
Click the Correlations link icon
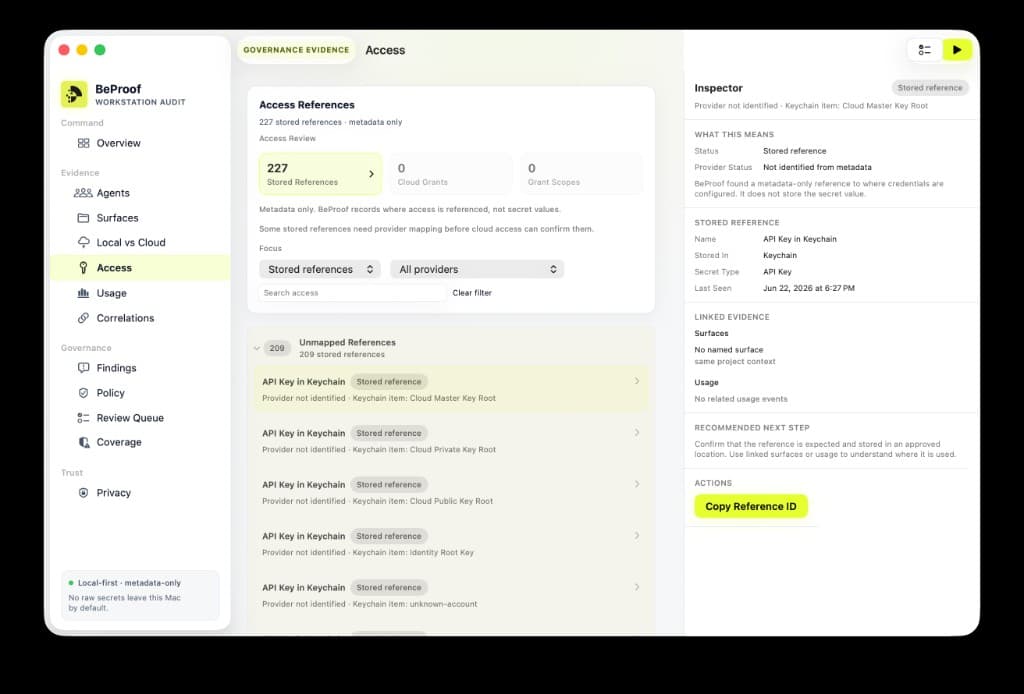pos(83,318)
